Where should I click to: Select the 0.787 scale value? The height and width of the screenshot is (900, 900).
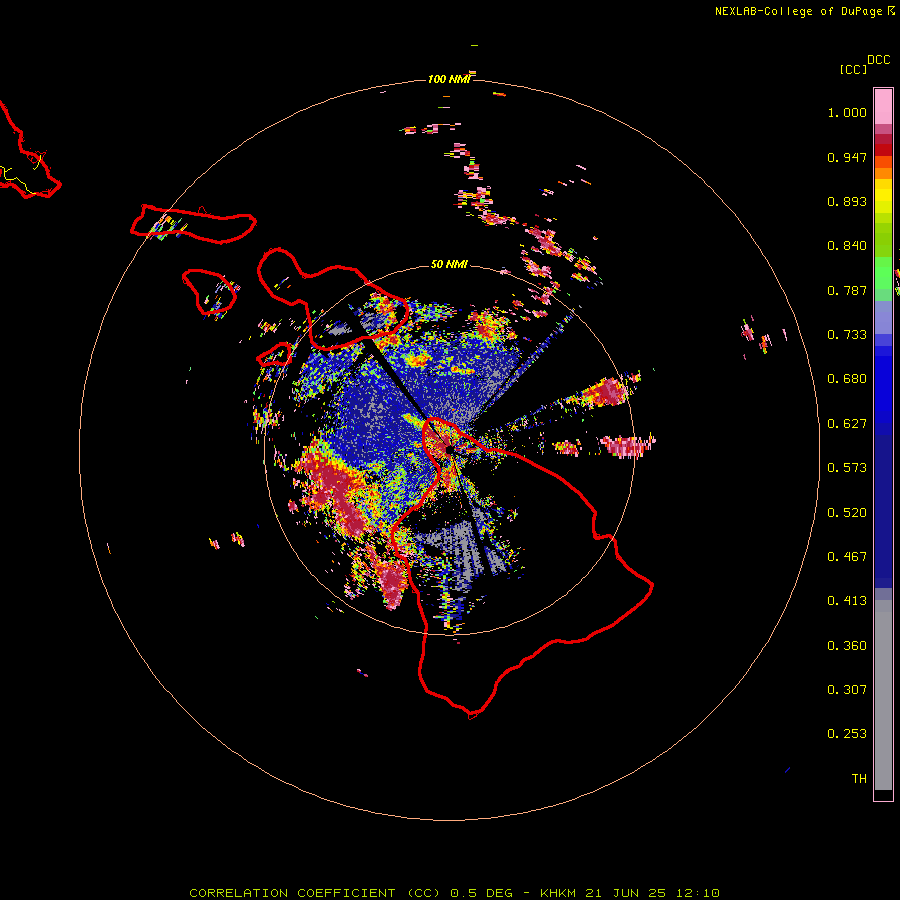coord(847,290)
